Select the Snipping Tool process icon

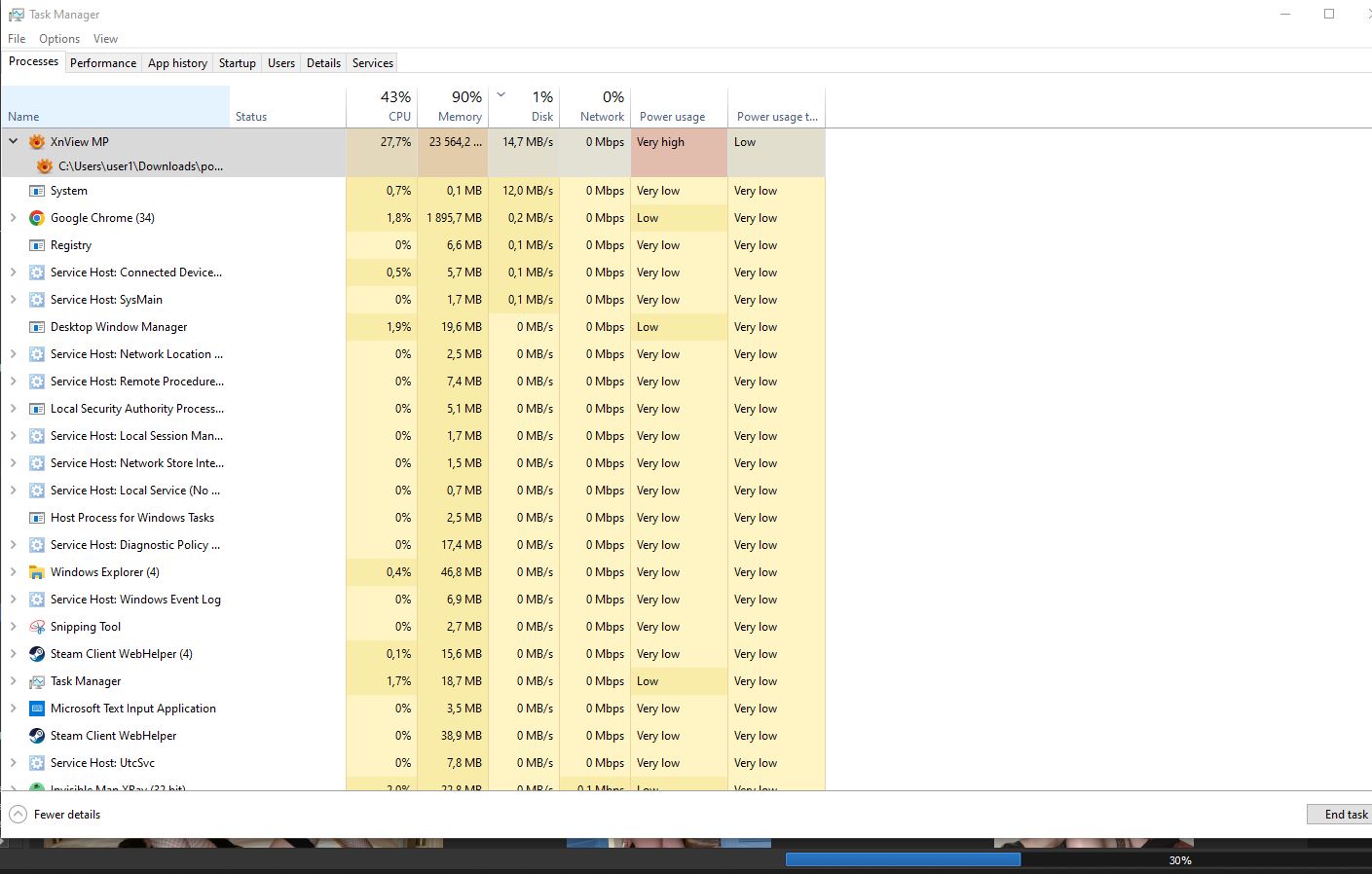37,627
